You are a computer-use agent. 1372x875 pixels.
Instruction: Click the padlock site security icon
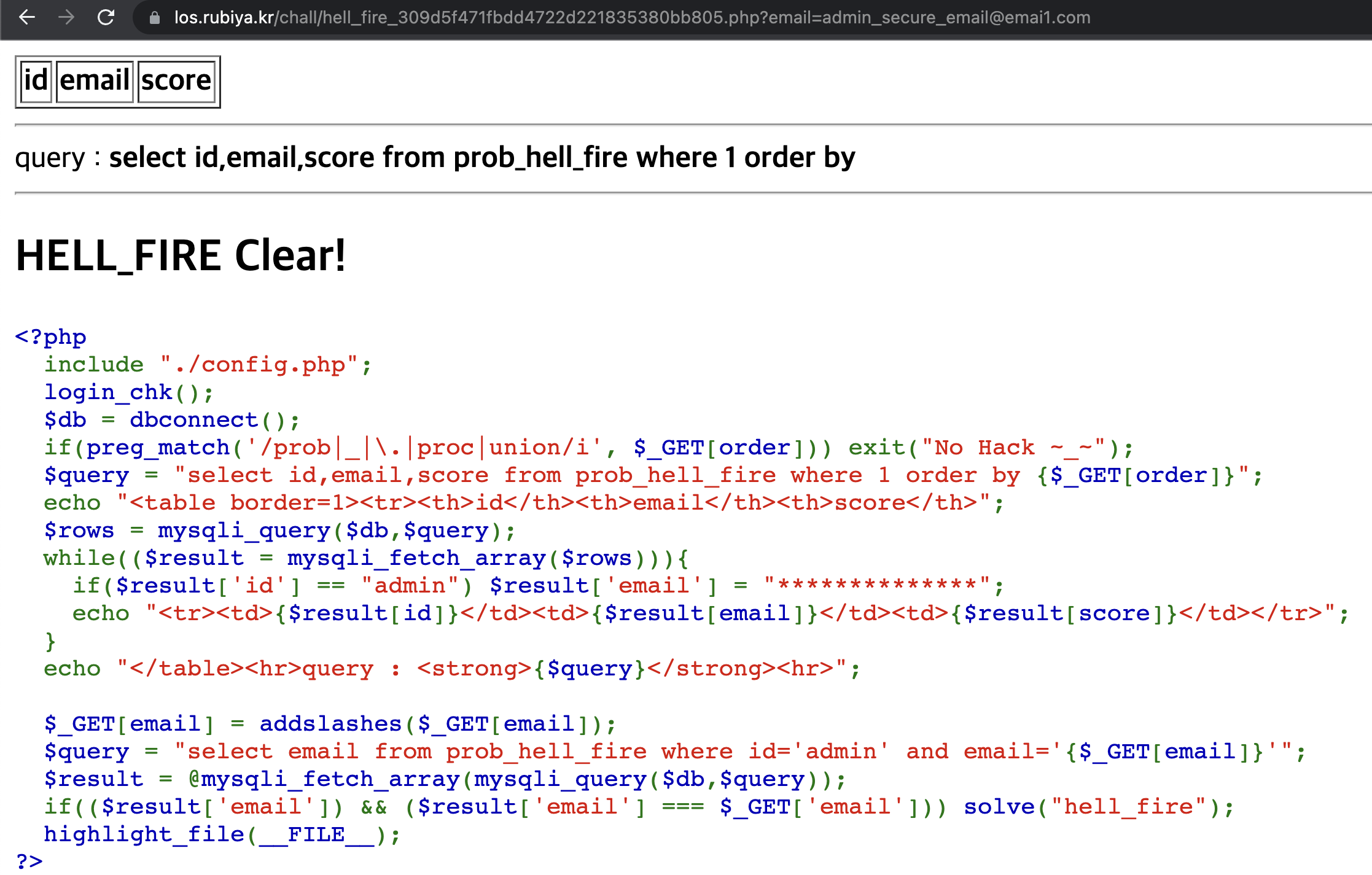[x=155, y=18]
